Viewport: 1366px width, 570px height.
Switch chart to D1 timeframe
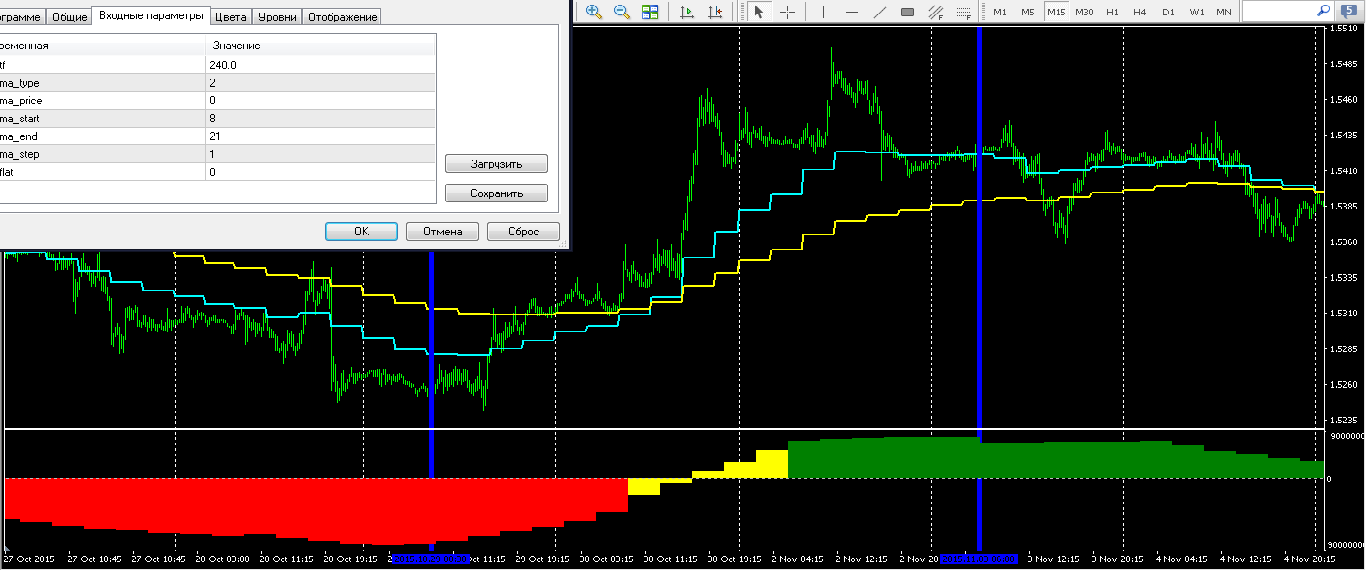click(x=1168, y=12)
